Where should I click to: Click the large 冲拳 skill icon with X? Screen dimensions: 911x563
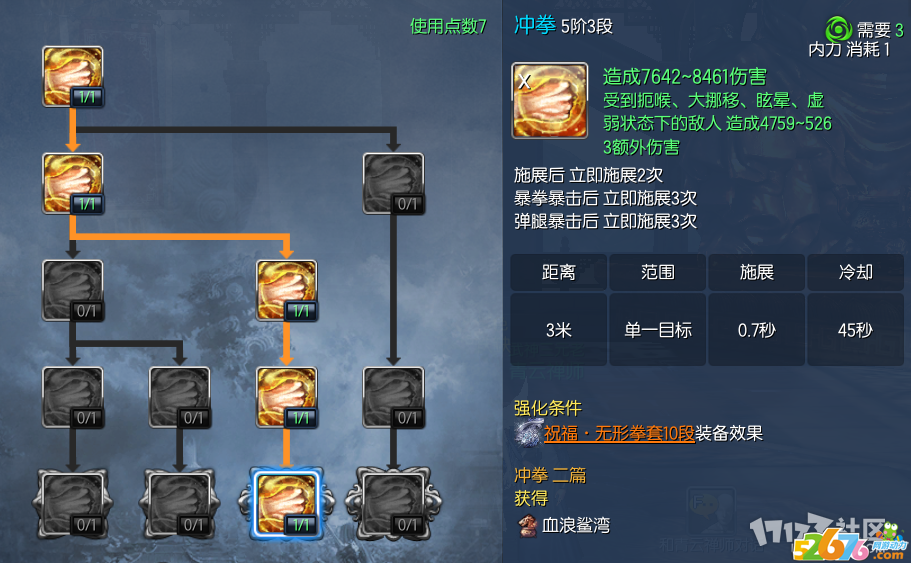549,101
